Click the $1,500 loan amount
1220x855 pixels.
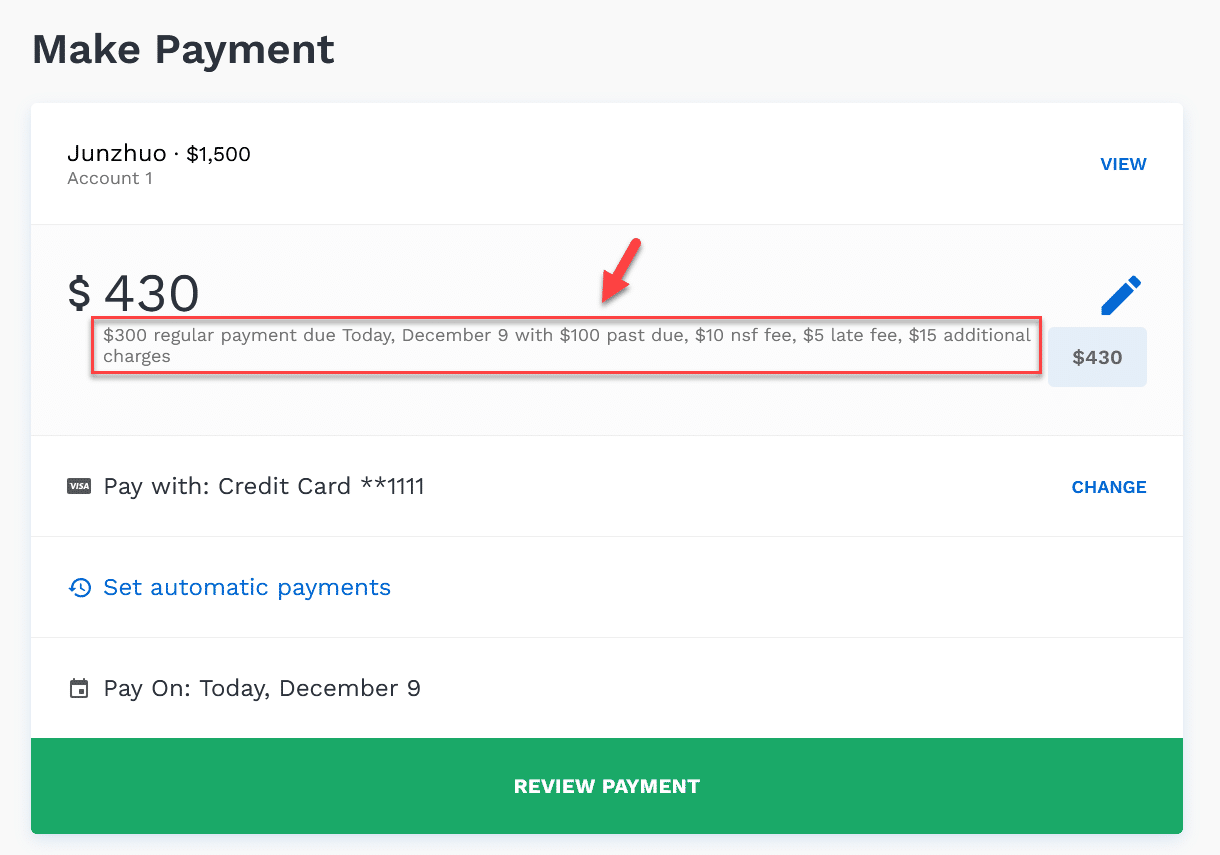(218, 154)
